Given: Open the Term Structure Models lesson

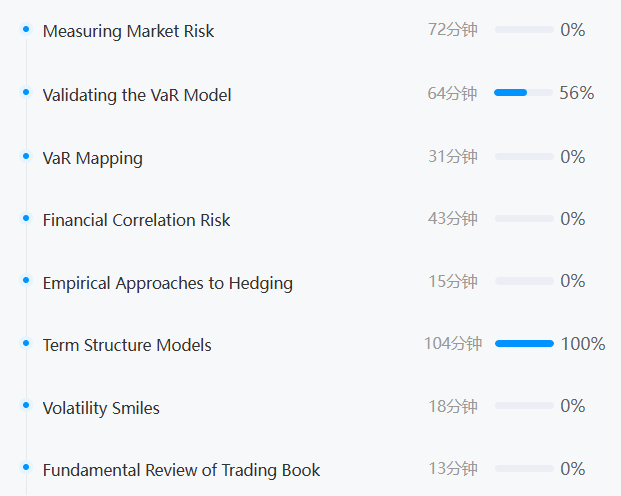Looking at the screenshot, I should click(127, 345).
